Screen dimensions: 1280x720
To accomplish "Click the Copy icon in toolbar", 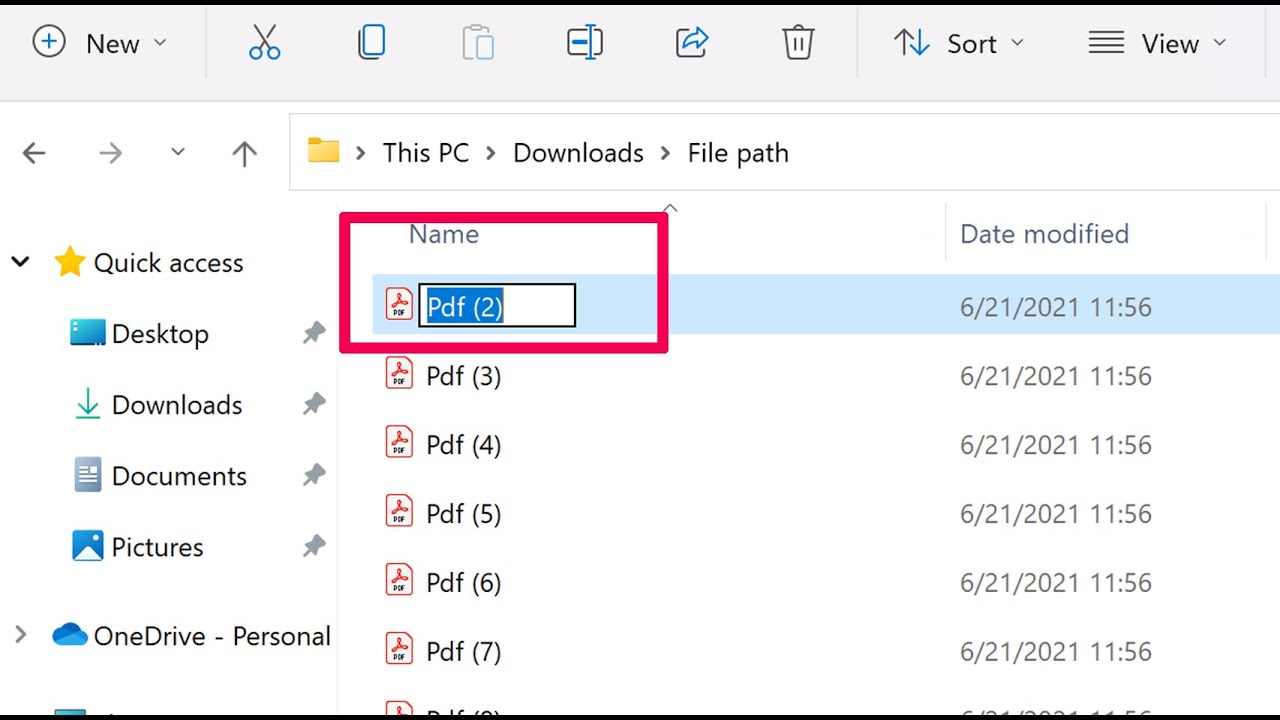I will click(371, 43).
